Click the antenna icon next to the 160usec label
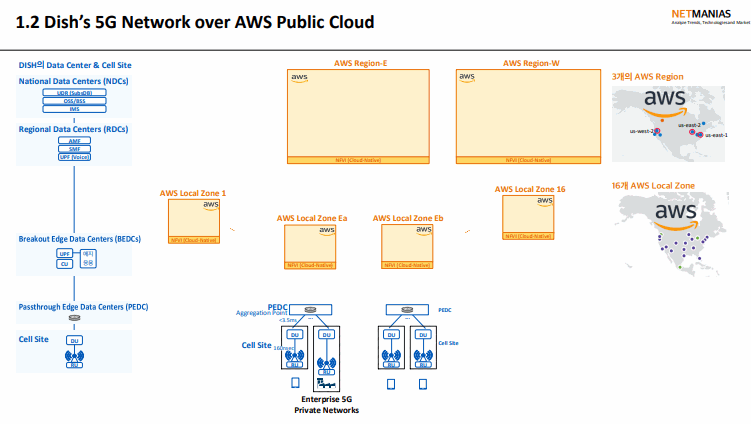The width and height of the screenshot is (751, 424). click(295, 355)
